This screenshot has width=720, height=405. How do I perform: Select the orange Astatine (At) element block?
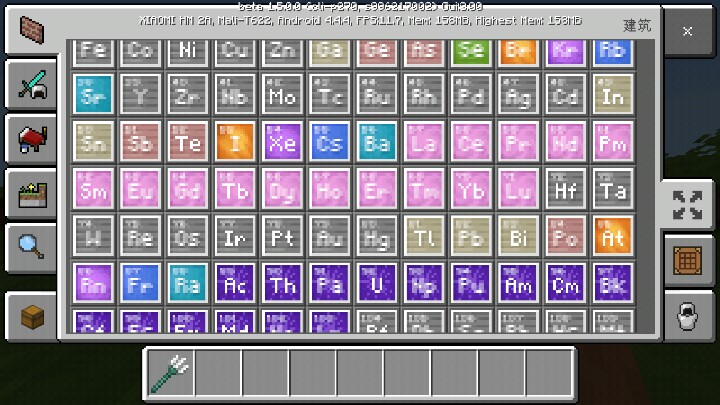(611, 236)
